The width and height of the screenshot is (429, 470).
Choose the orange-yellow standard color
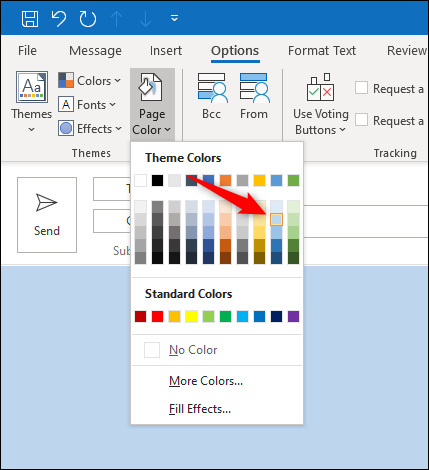click(174, 316)
